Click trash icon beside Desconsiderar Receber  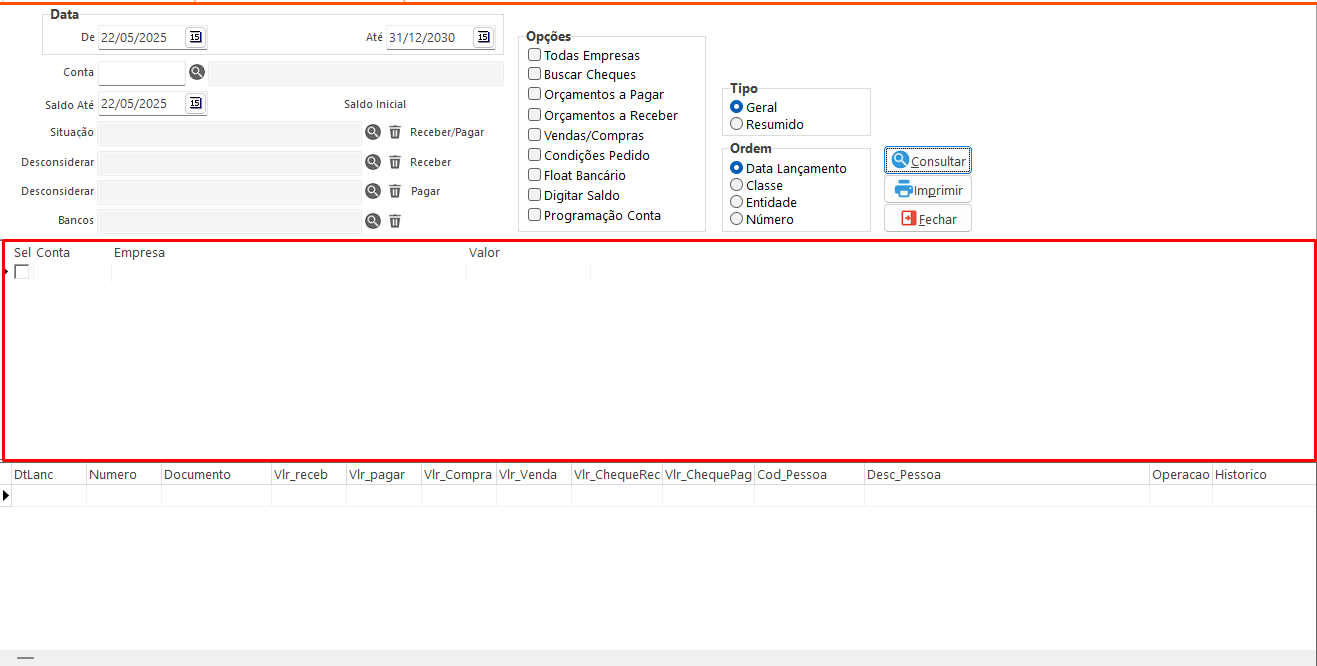[395, 162]
